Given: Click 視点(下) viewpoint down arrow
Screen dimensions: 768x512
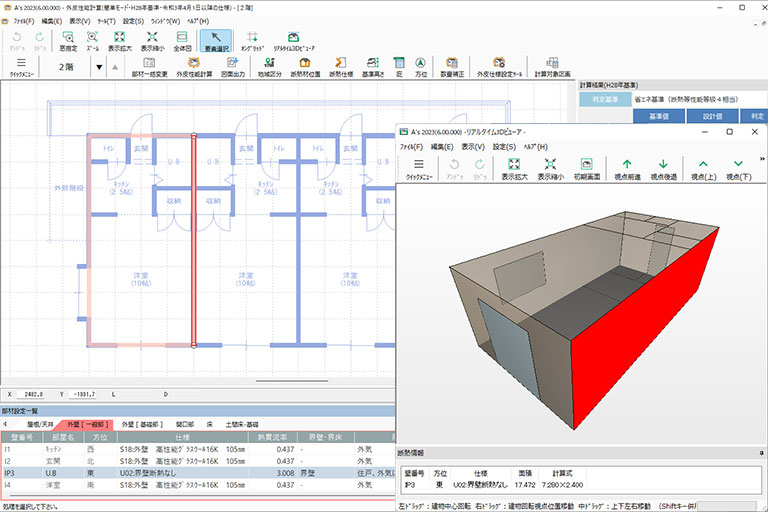Looking at the screenshot, I should coord(739,169).
